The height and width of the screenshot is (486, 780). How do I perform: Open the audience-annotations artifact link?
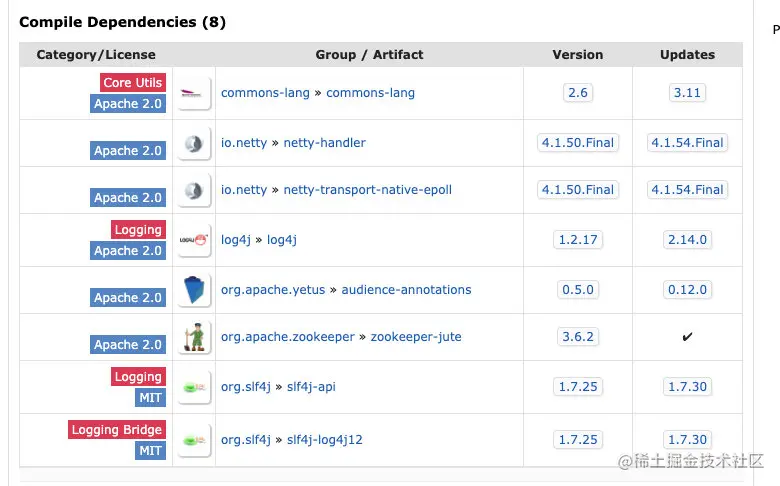coord(406,290)
